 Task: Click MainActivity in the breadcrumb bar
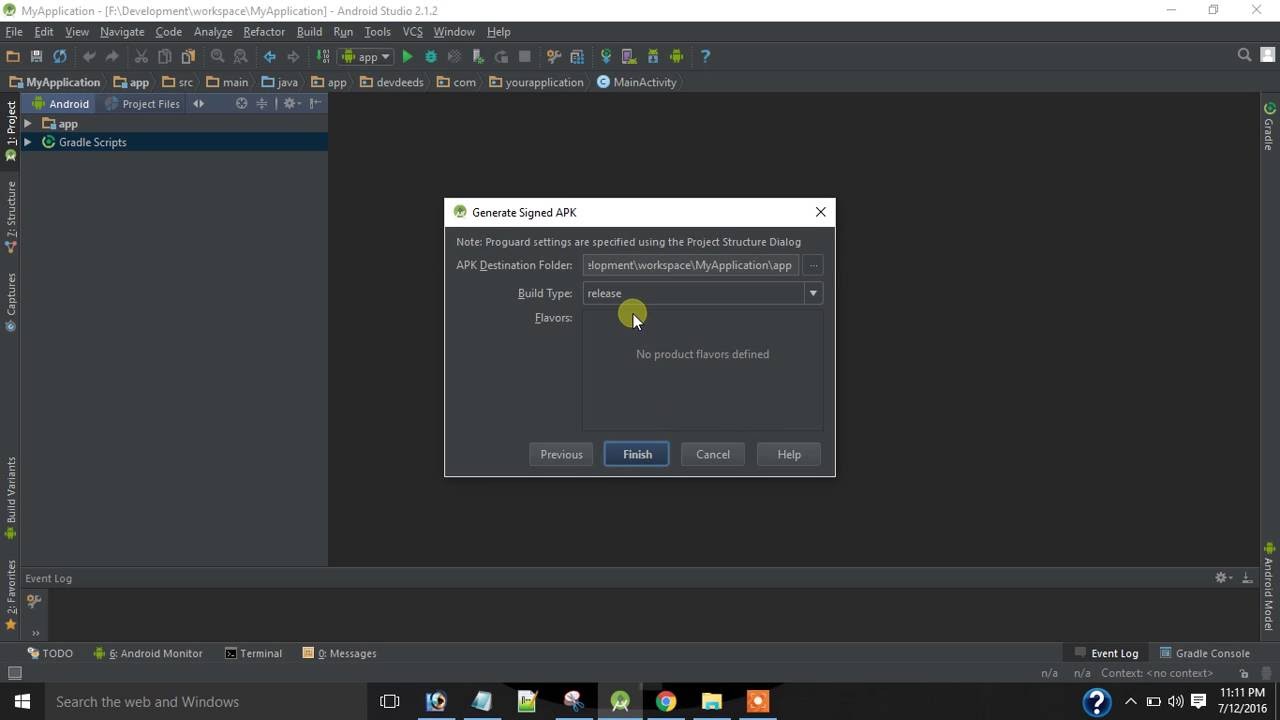tap(637, 82)
